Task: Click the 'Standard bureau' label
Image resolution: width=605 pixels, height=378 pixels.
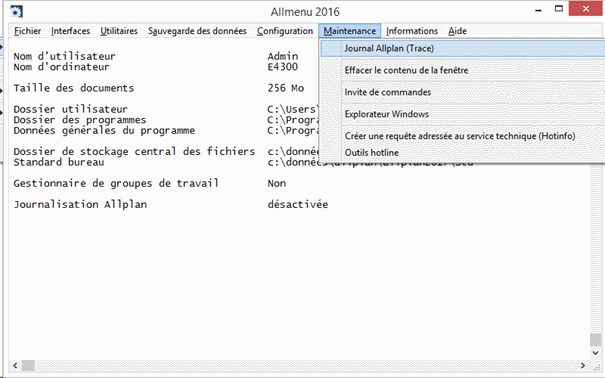Action: 59,162
